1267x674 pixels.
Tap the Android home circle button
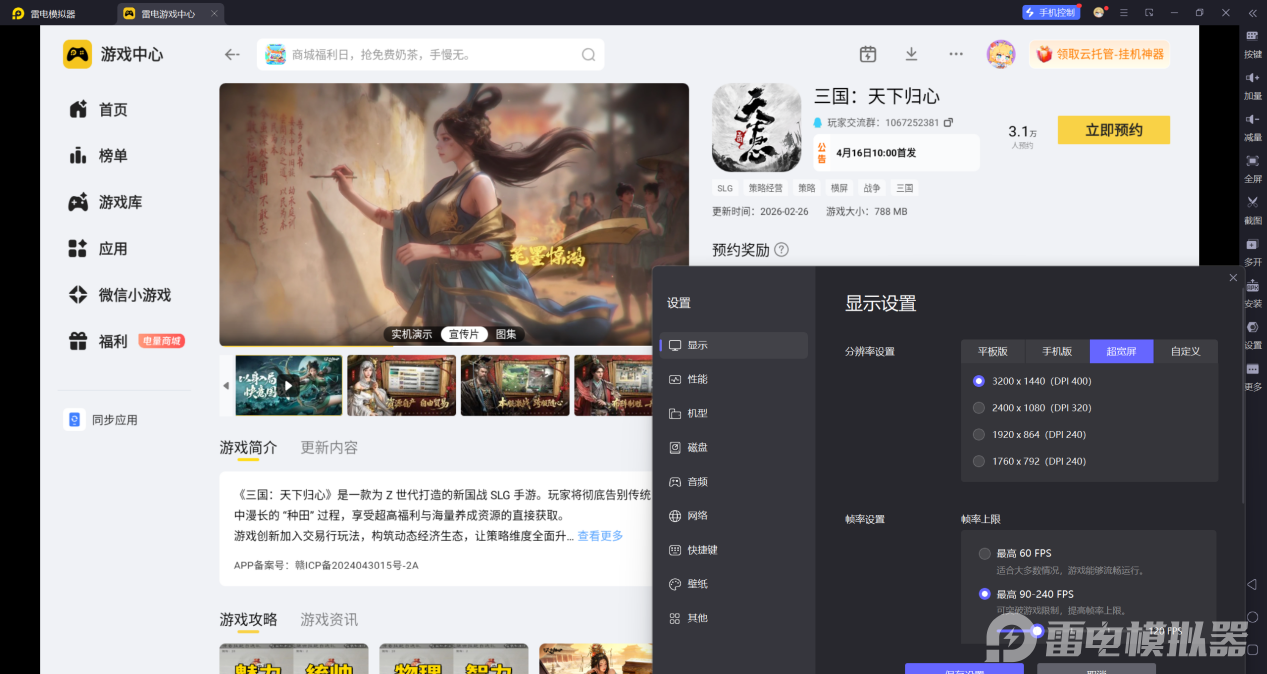1252,617
